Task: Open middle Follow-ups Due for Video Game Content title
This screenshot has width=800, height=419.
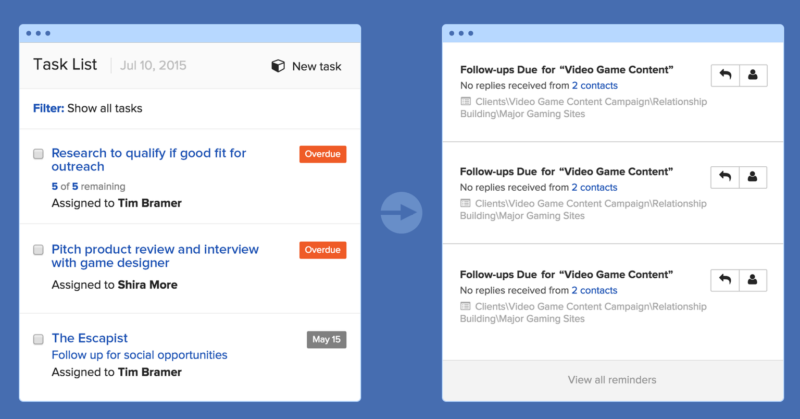Action: tap(566, 171)
